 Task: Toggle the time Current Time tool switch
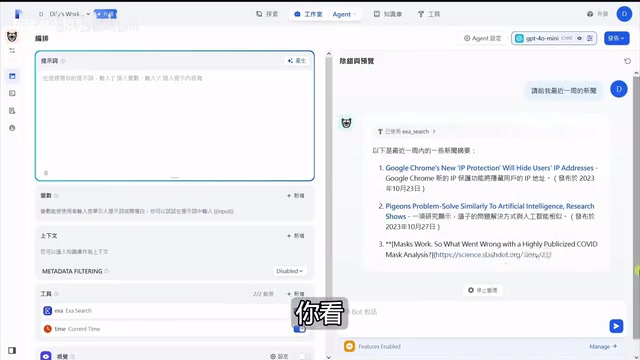300,329
